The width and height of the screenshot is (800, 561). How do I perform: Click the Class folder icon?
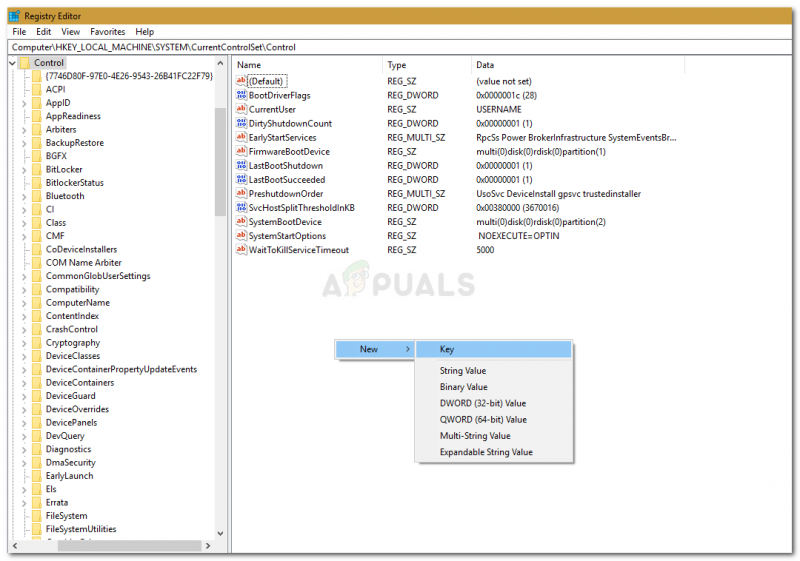pyautogui.click(x=36, y=222)
